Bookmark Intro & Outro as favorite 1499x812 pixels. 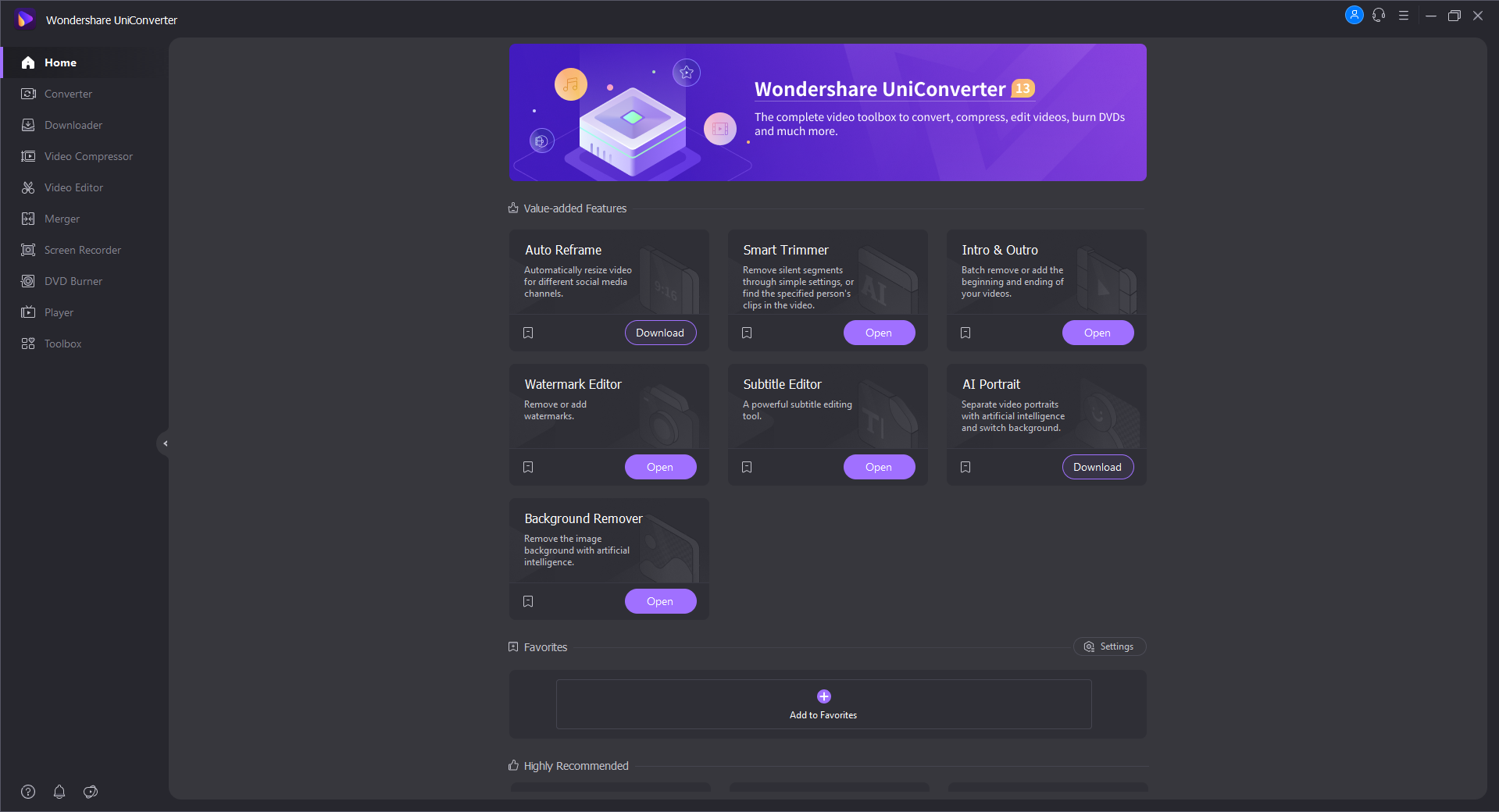click(x=965, y=333)
